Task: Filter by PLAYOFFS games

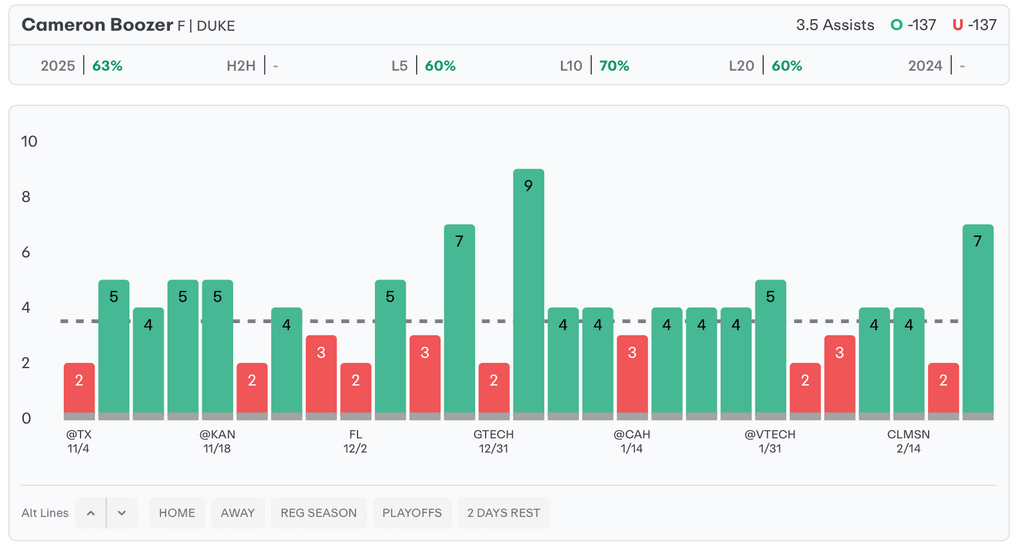Action: pyautogui.click(x=412, y=513)
